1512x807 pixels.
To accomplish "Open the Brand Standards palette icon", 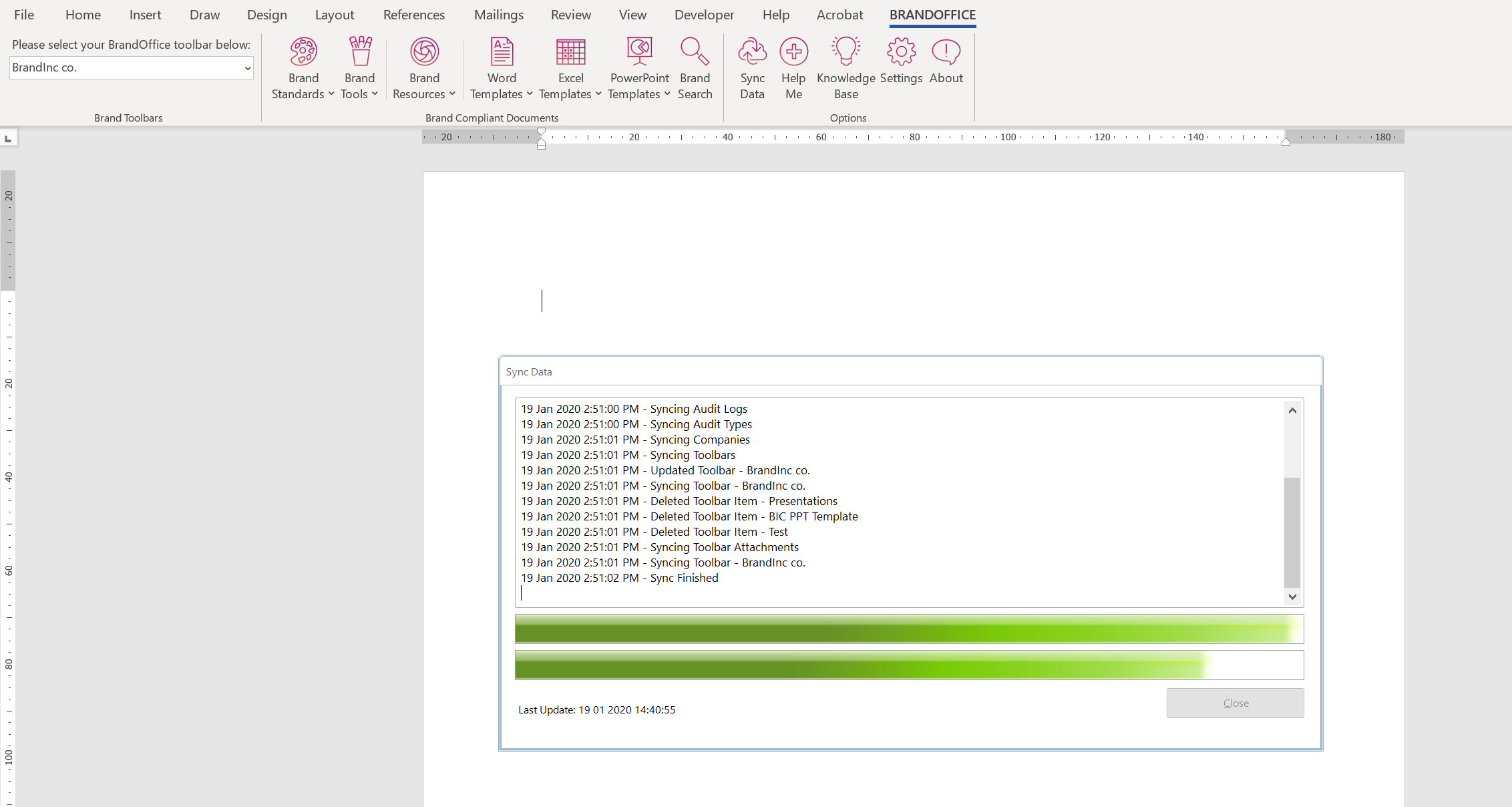I will pyautogui.click(x=303, y=51).
